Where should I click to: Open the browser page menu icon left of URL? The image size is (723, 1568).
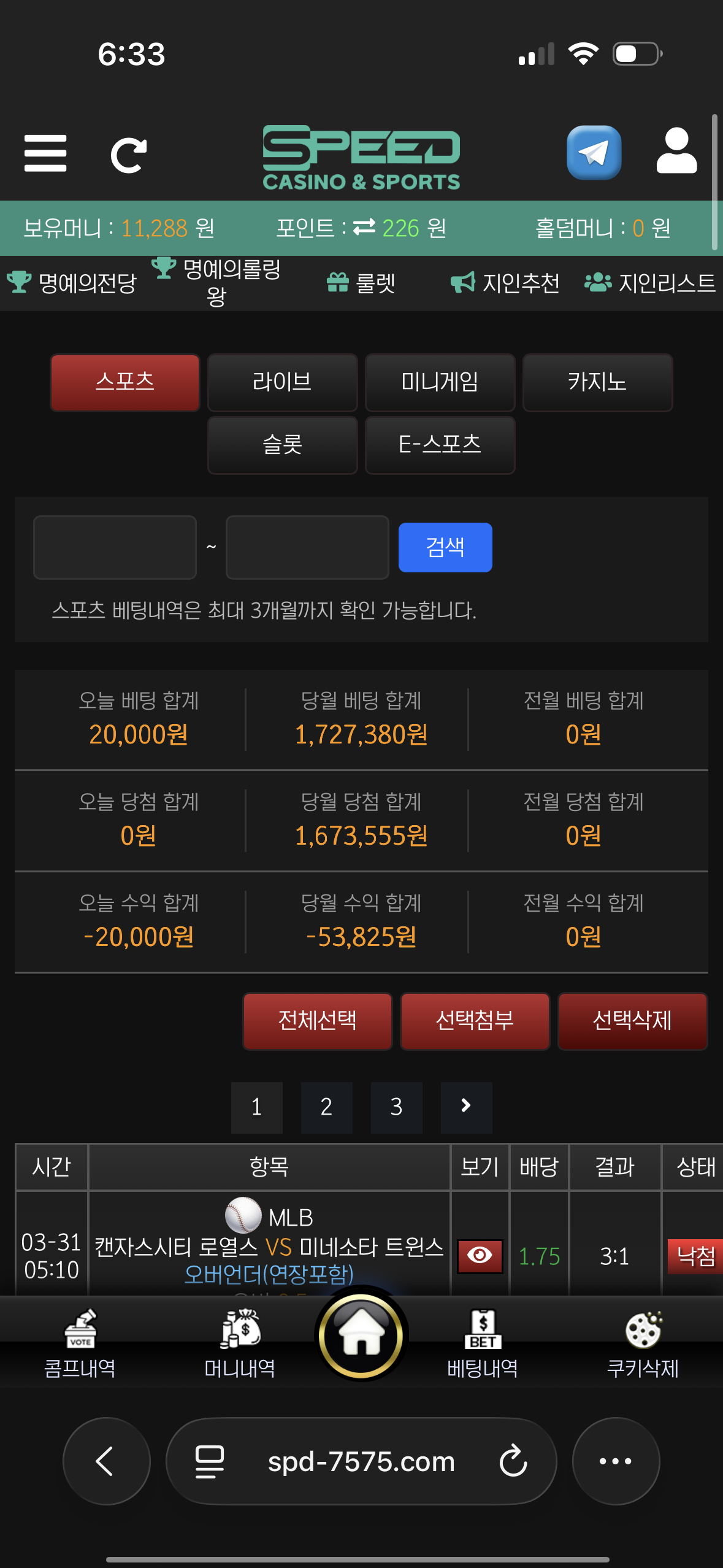[209, 1461]
